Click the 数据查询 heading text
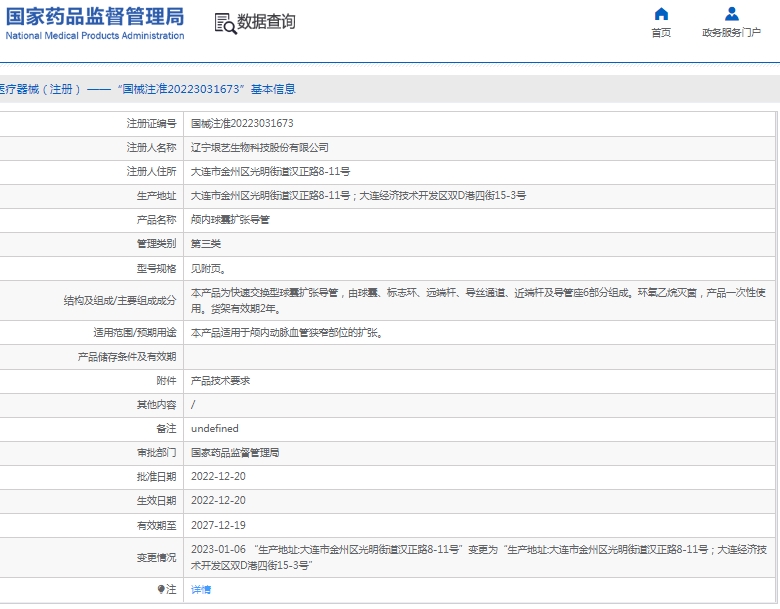Screen dimensions: 780x609 point(266,22)
